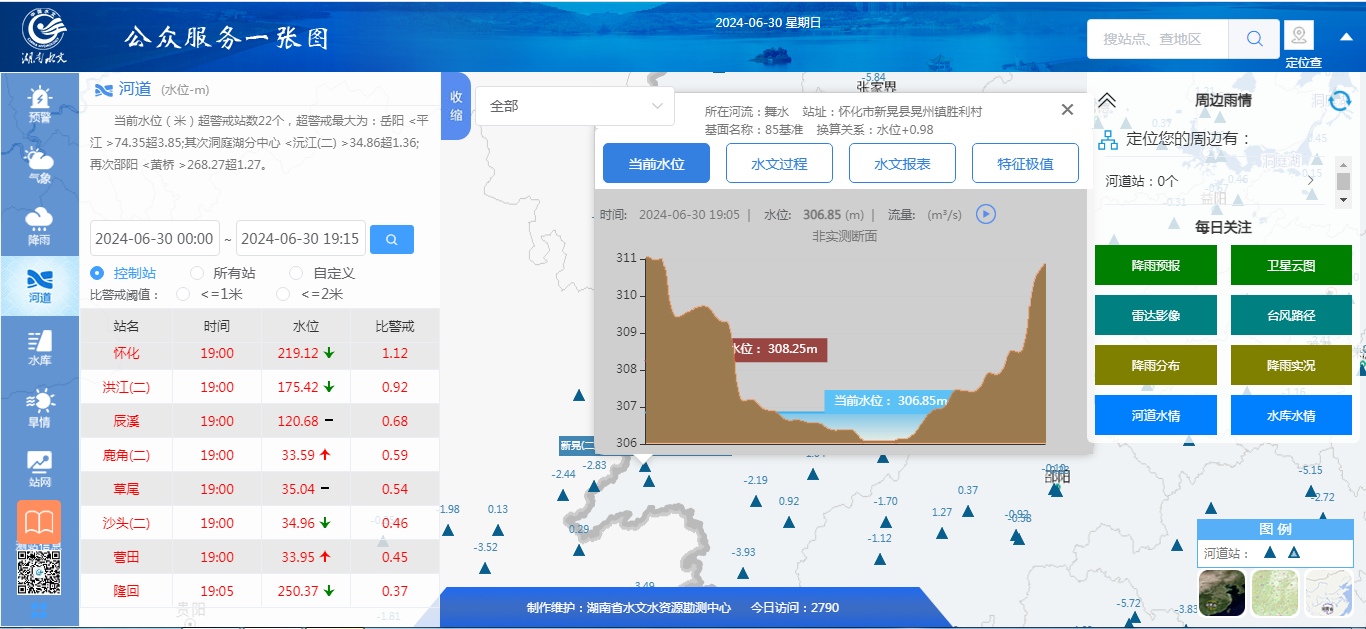
Task: Open the 降雨实况 button
Action: point(1291,365)
